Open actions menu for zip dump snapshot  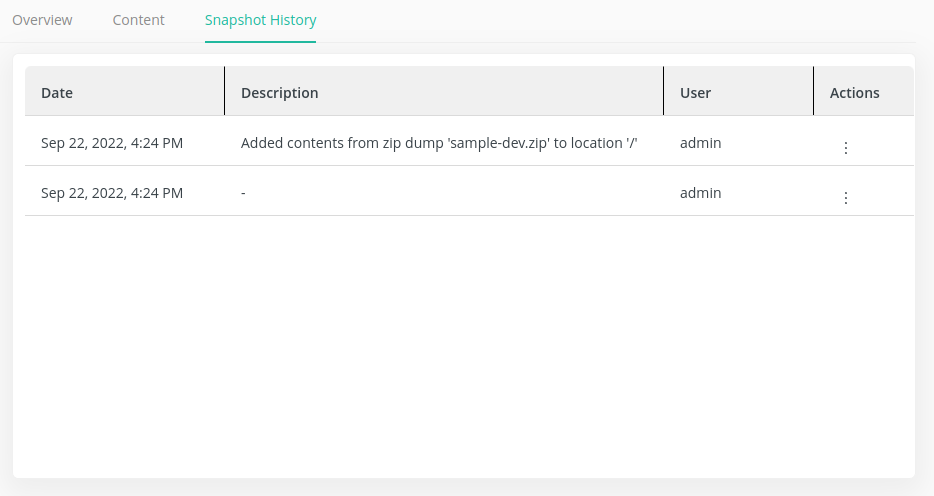point(845,148)
